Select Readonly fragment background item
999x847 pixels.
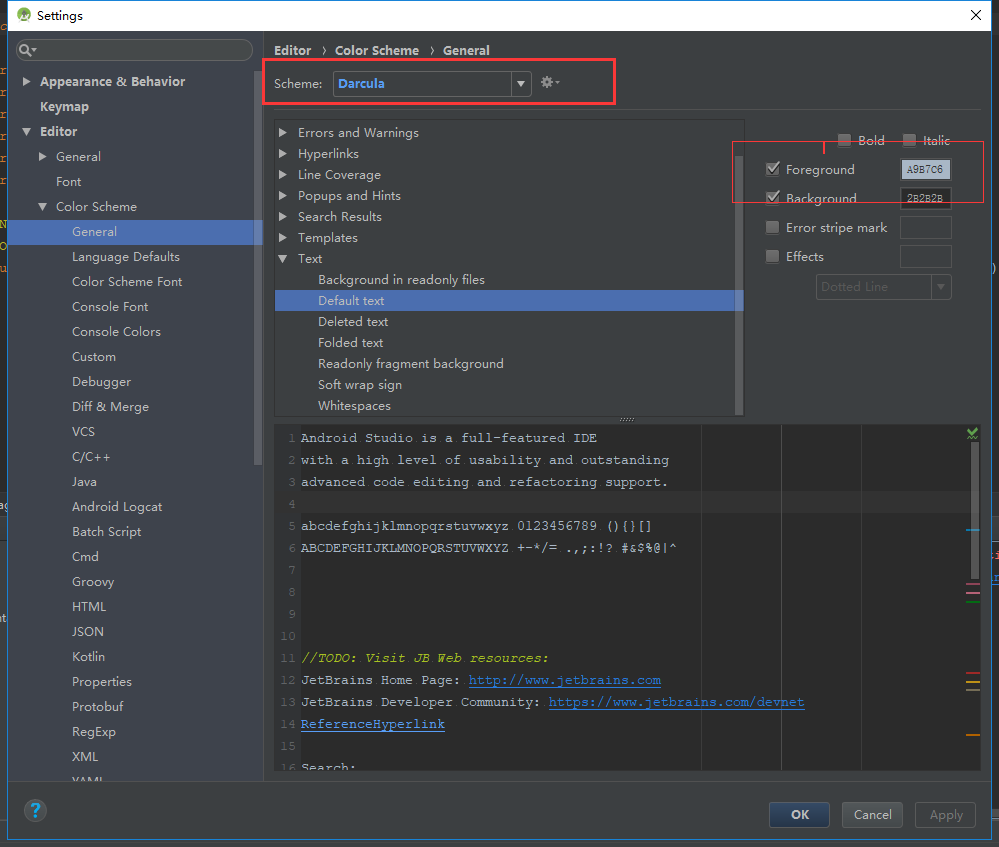[x=411, y=364]
